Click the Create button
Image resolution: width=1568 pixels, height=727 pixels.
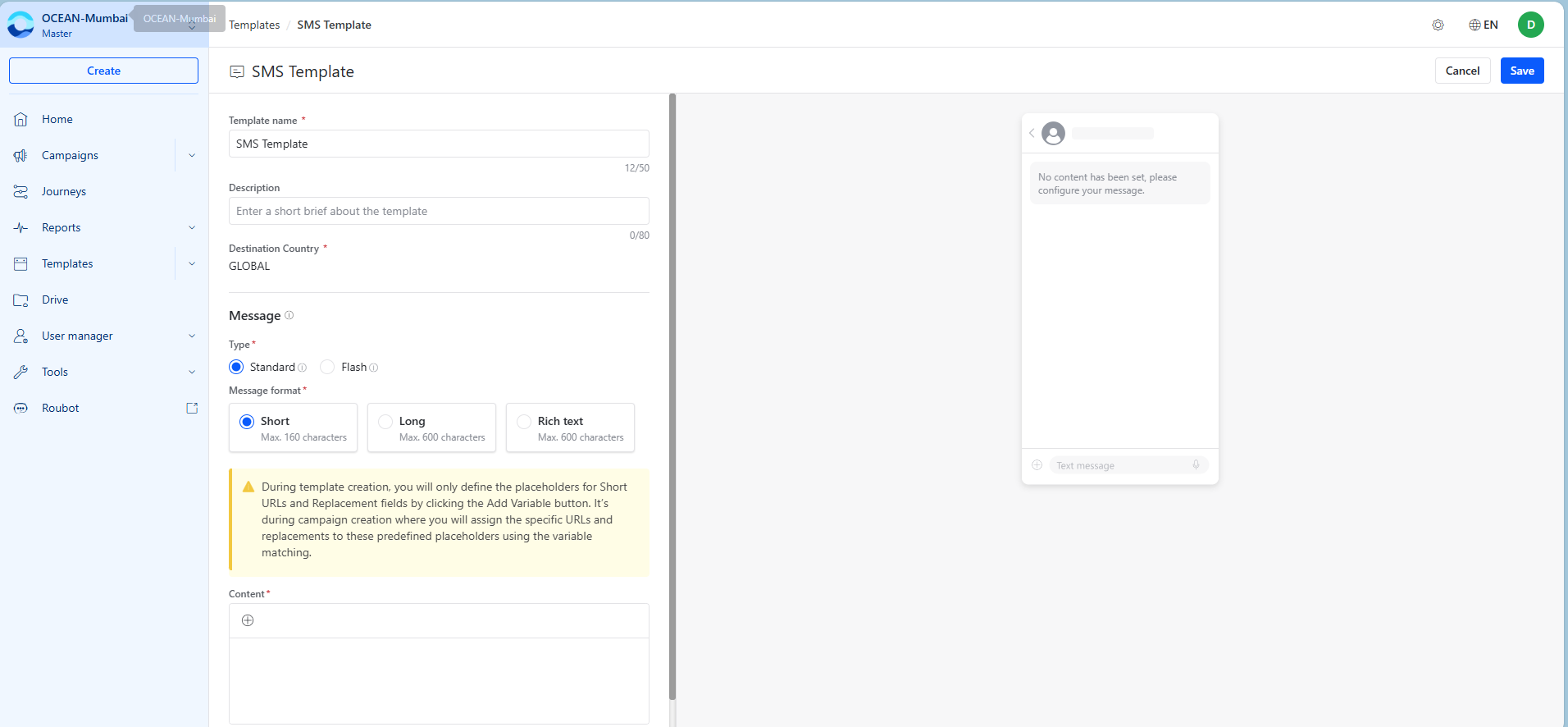pos(103,71)
